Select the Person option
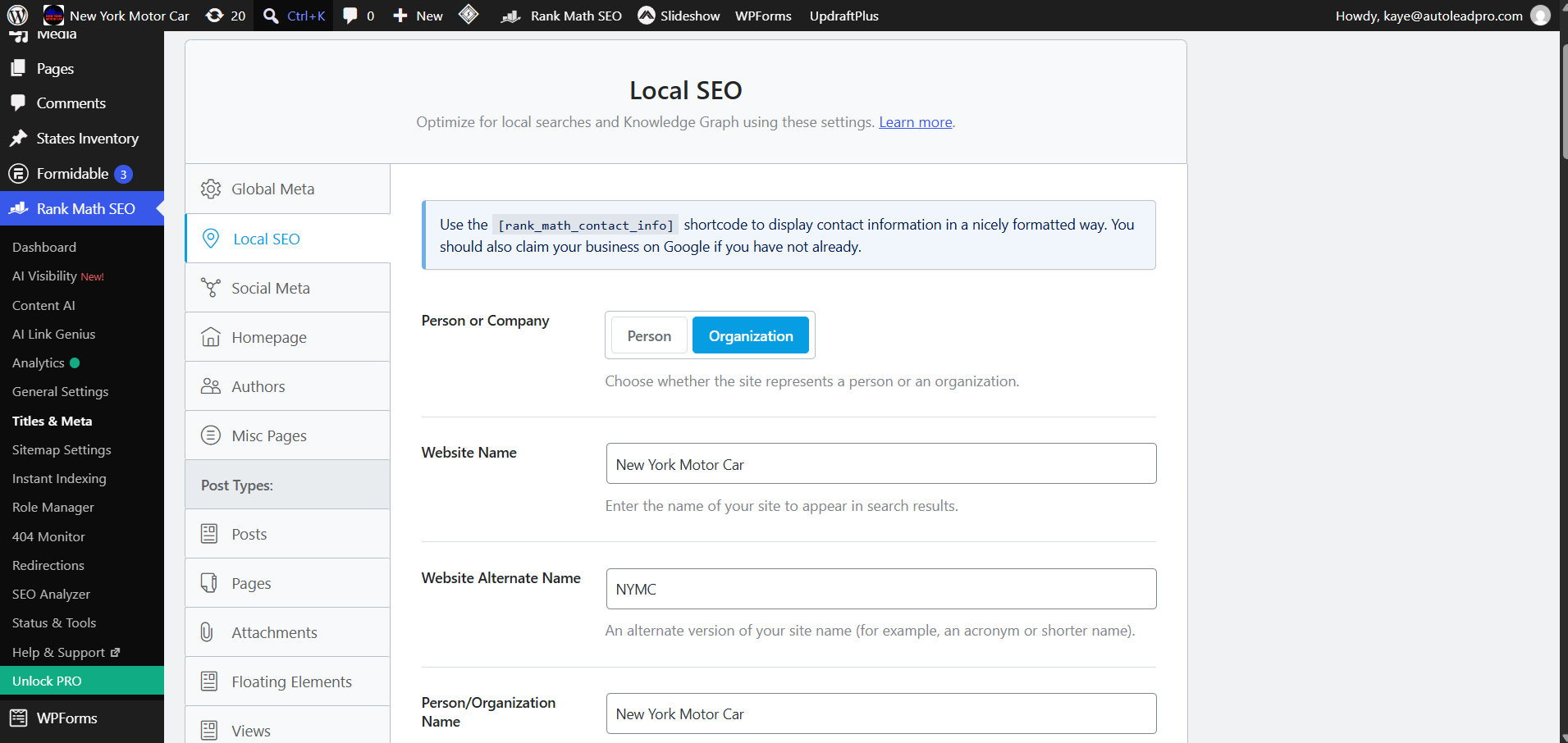 point(649,335)
